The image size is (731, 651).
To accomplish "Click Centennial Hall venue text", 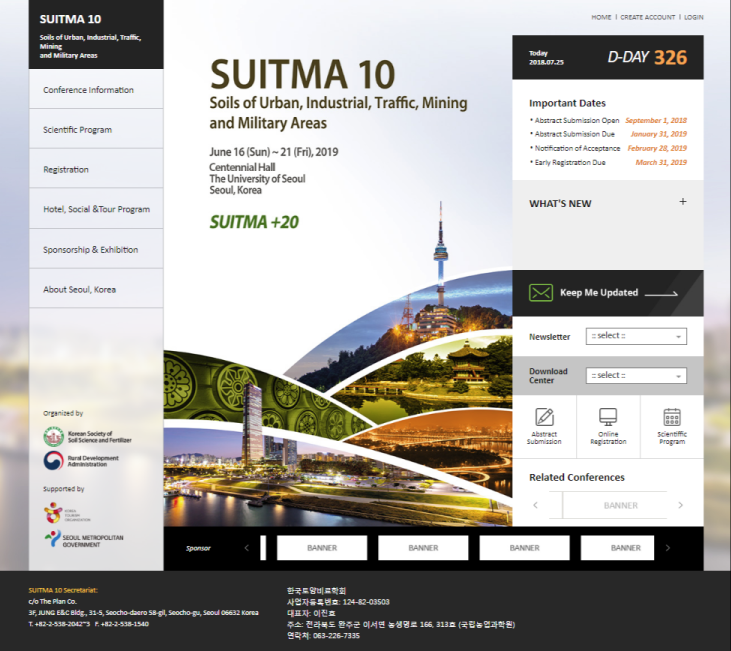I will click(x=242, y=167).
